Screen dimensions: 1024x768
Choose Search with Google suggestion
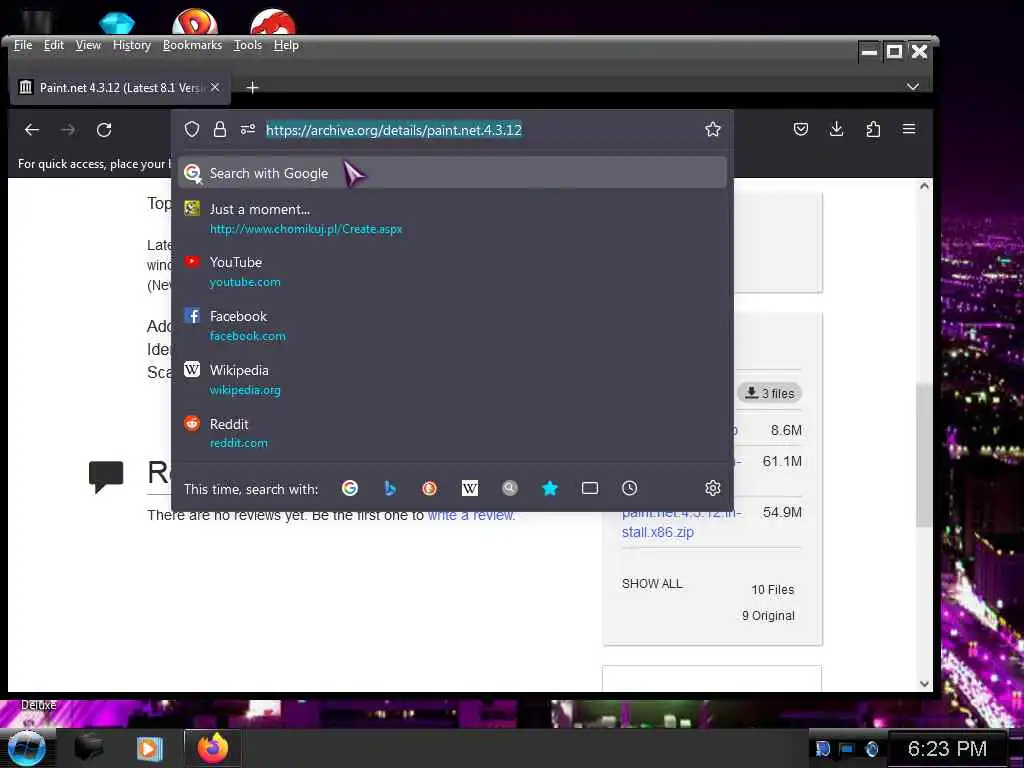tap(453, 173)
